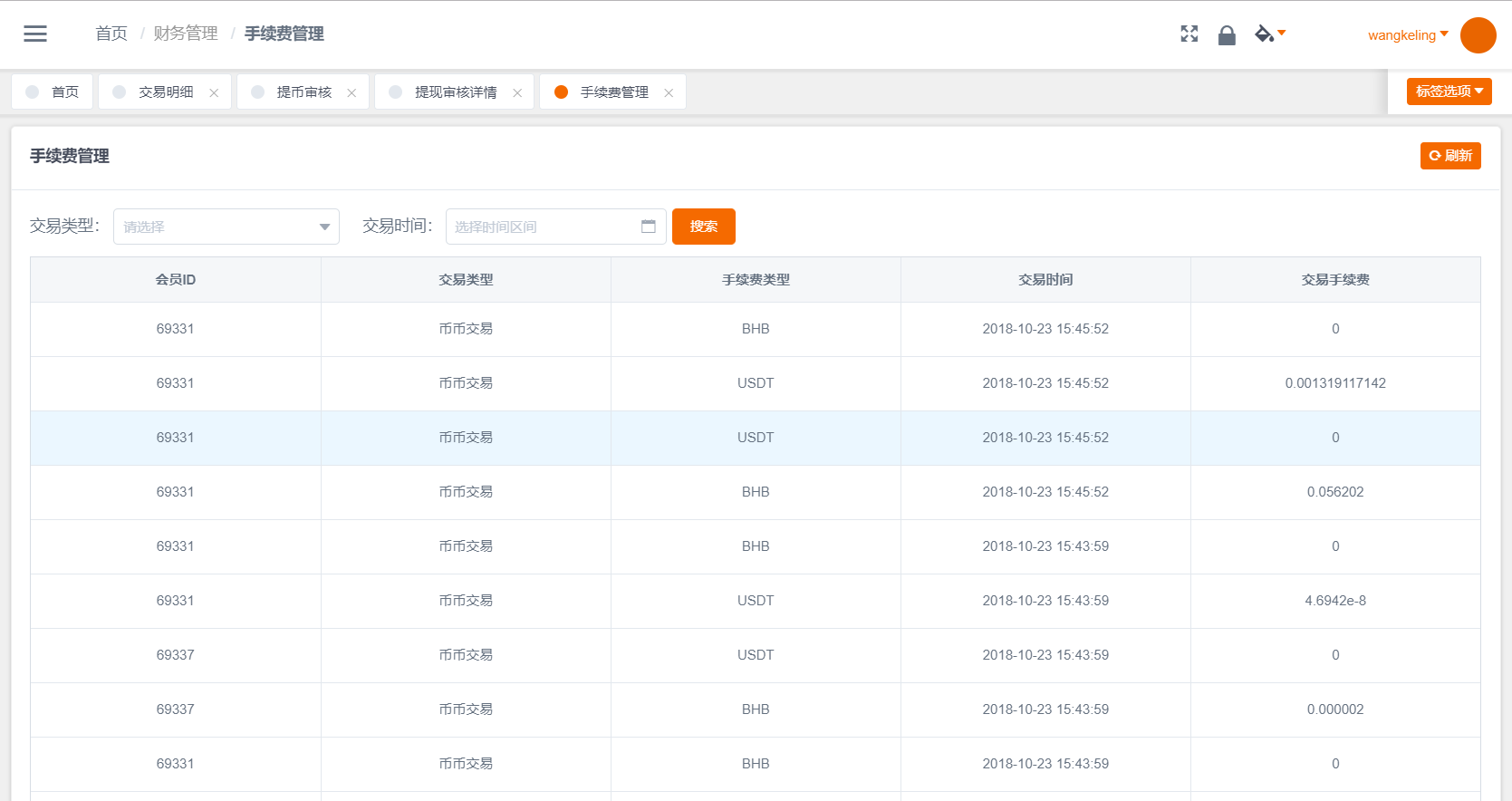The width and height of the screenshot is (1512, 801).
Task: Click the 交易时间 column header
Action: pyautogui.click(x=1045, y=280)
